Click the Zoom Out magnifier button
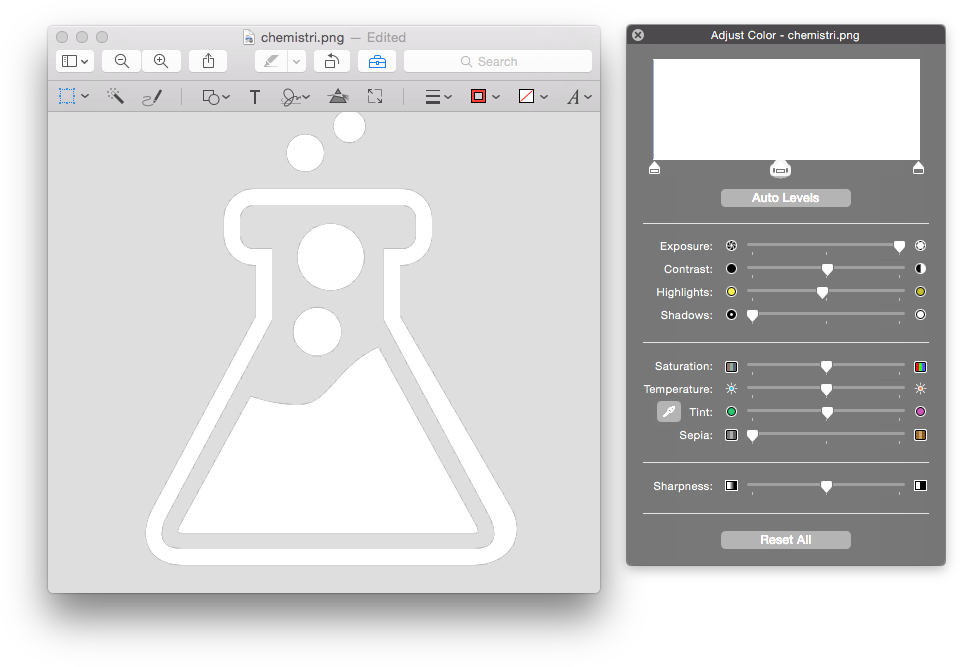Screen dimensions: 960x667 tap(121, 61)
